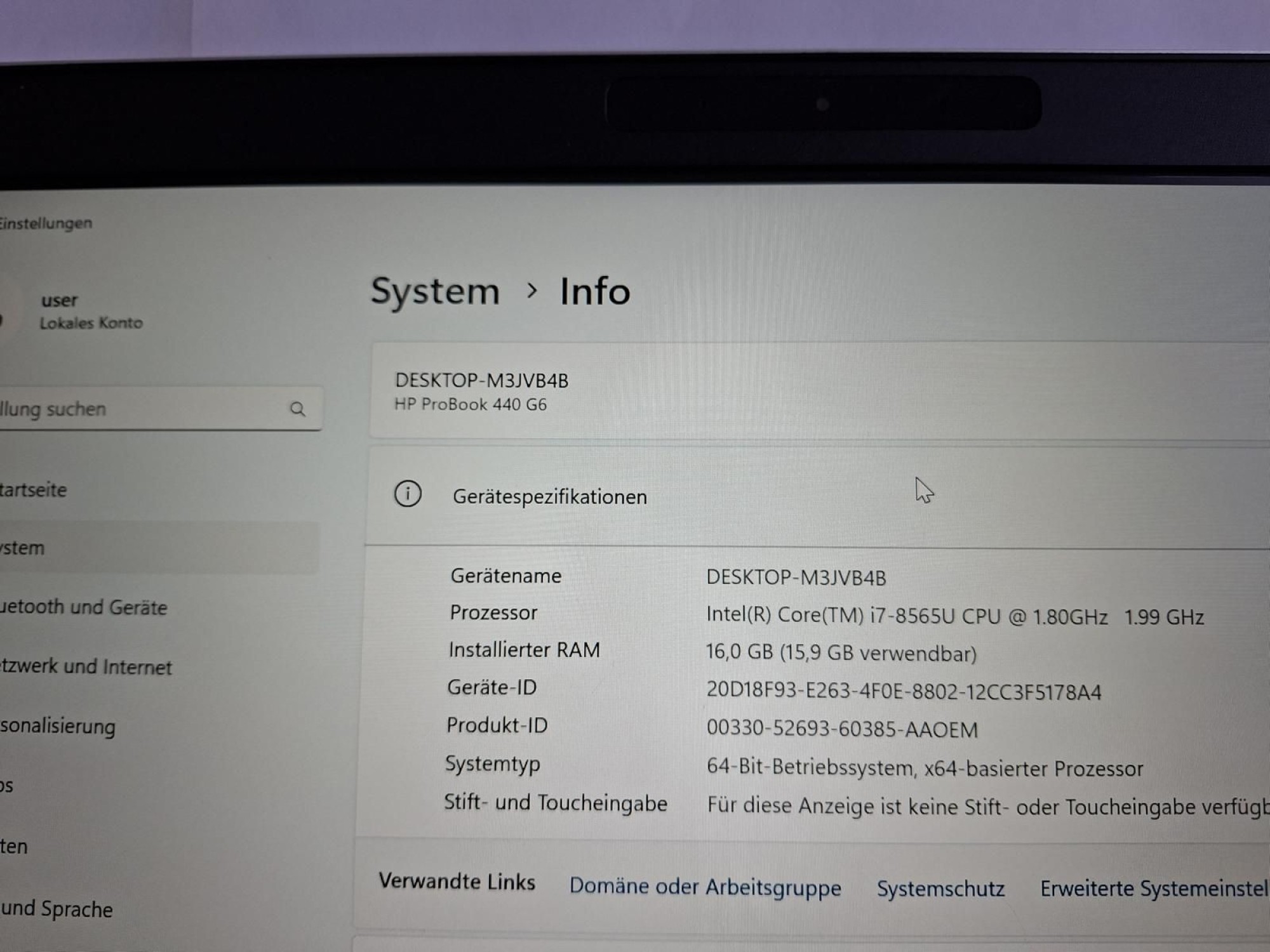The image size is (1270, 952).
Task: Open the Startseite sidebar item
Action: coord(35,490)
